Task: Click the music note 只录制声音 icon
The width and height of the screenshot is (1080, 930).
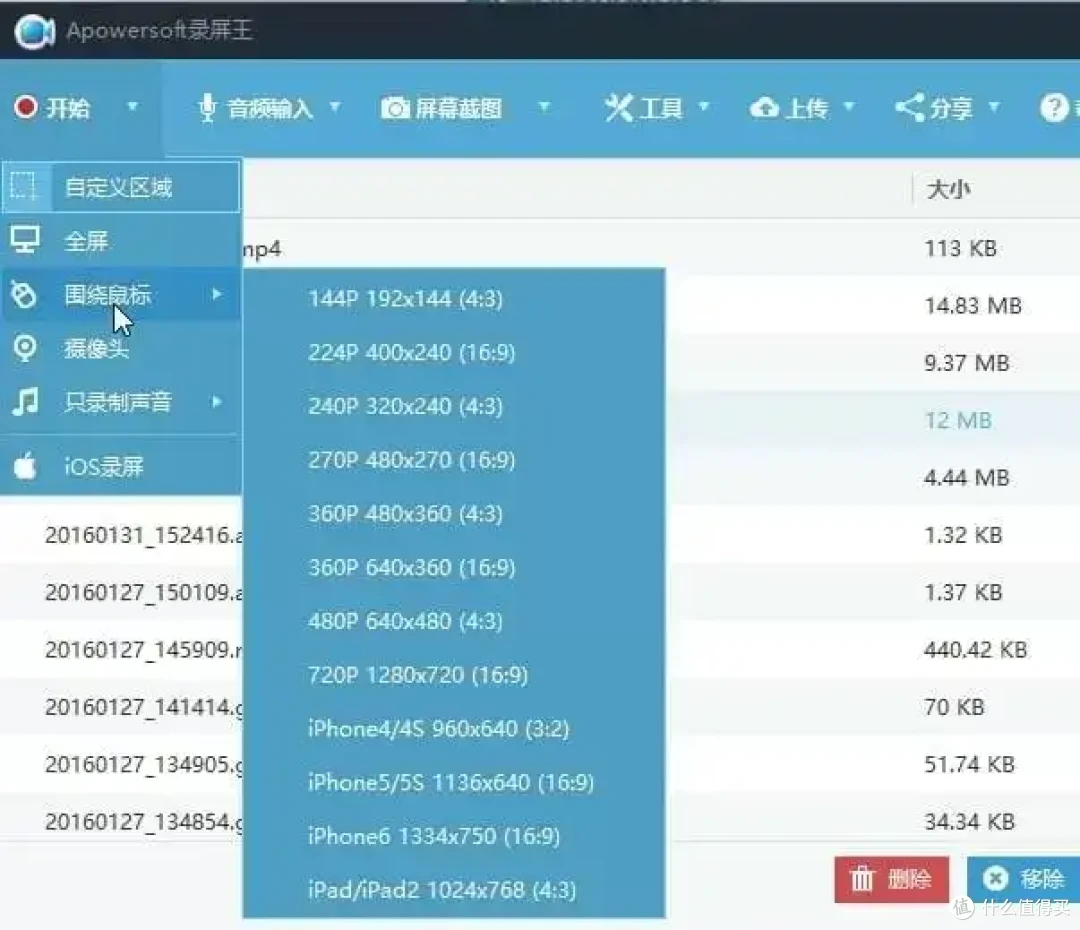Action: pos(25,402)
